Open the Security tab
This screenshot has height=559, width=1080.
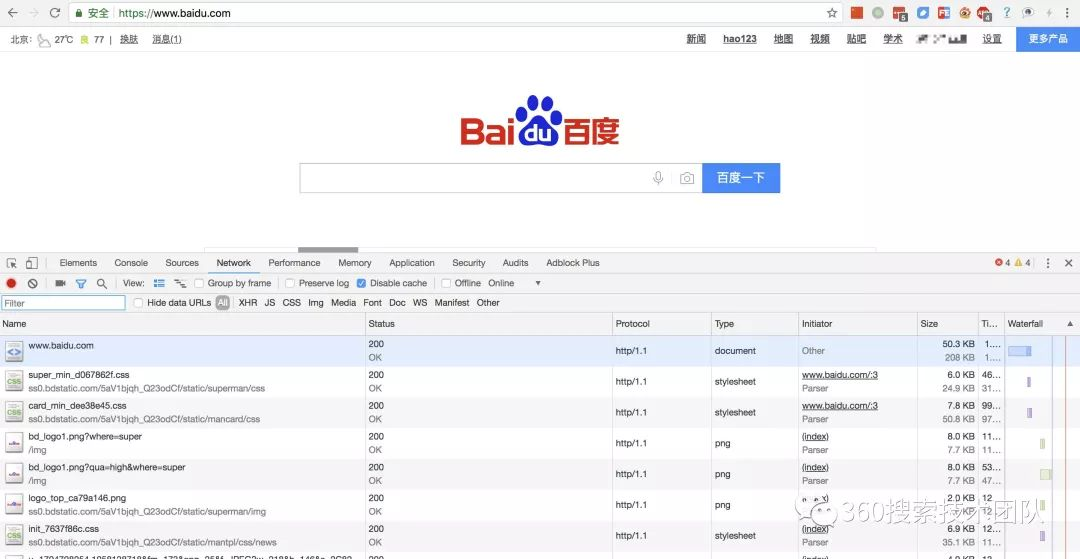pos(469,263)
